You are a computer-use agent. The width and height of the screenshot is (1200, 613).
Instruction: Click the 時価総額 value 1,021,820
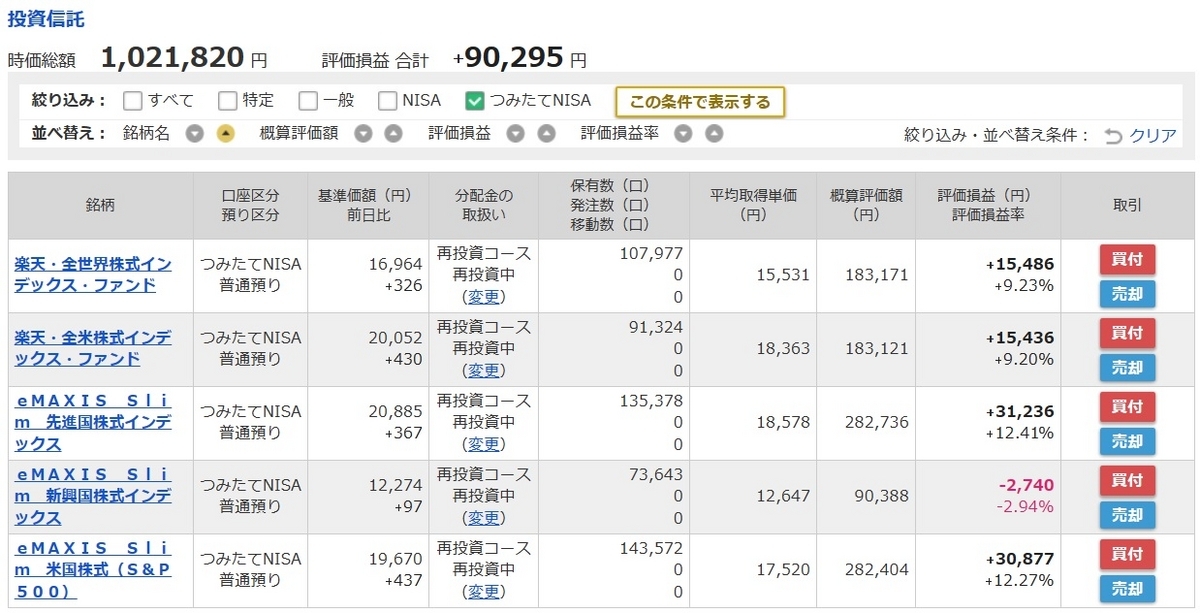click(x=173, y=58)
